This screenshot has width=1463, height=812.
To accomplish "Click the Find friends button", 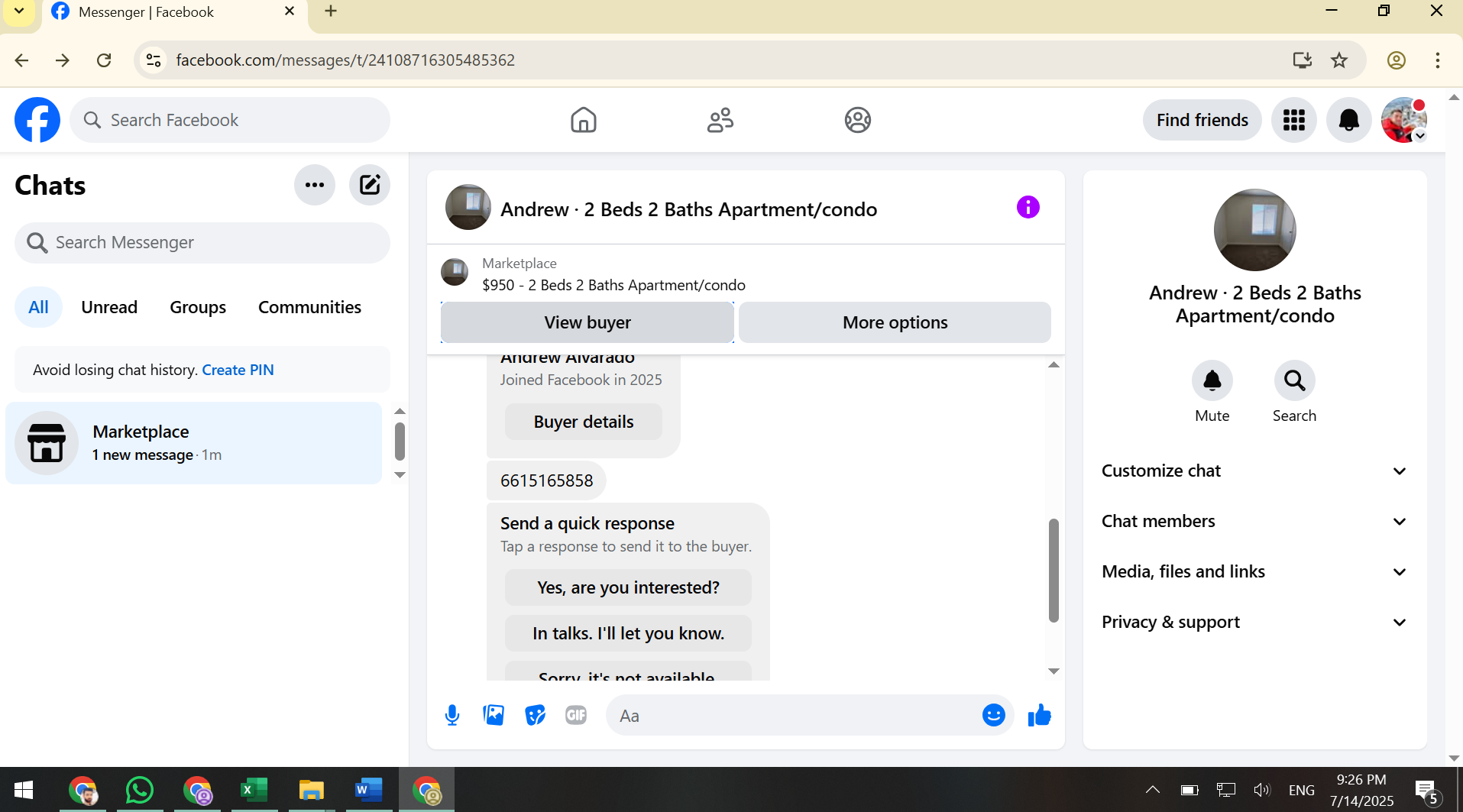I will tap(1202, 120).
